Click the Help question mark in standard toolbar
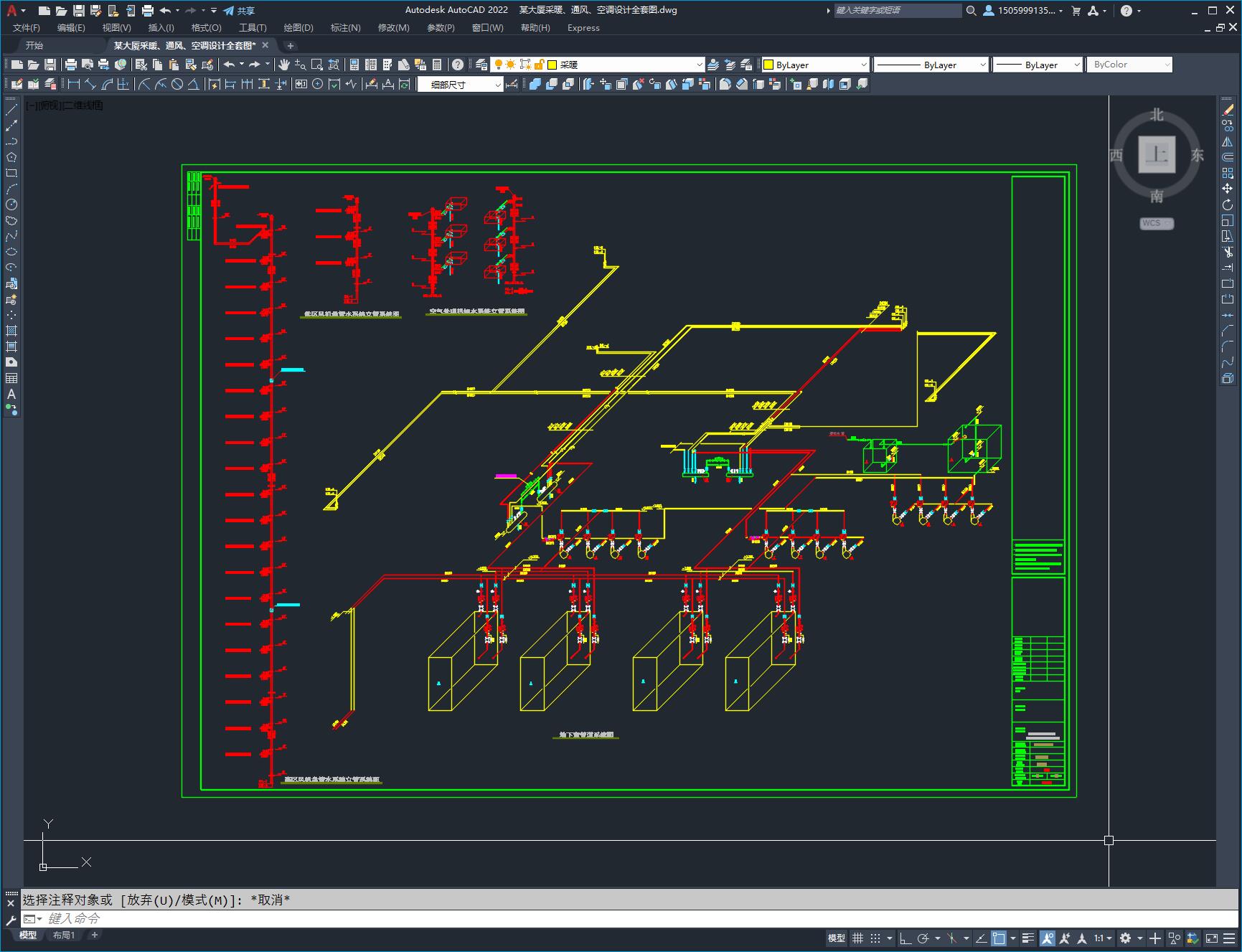 click(458, 65)
